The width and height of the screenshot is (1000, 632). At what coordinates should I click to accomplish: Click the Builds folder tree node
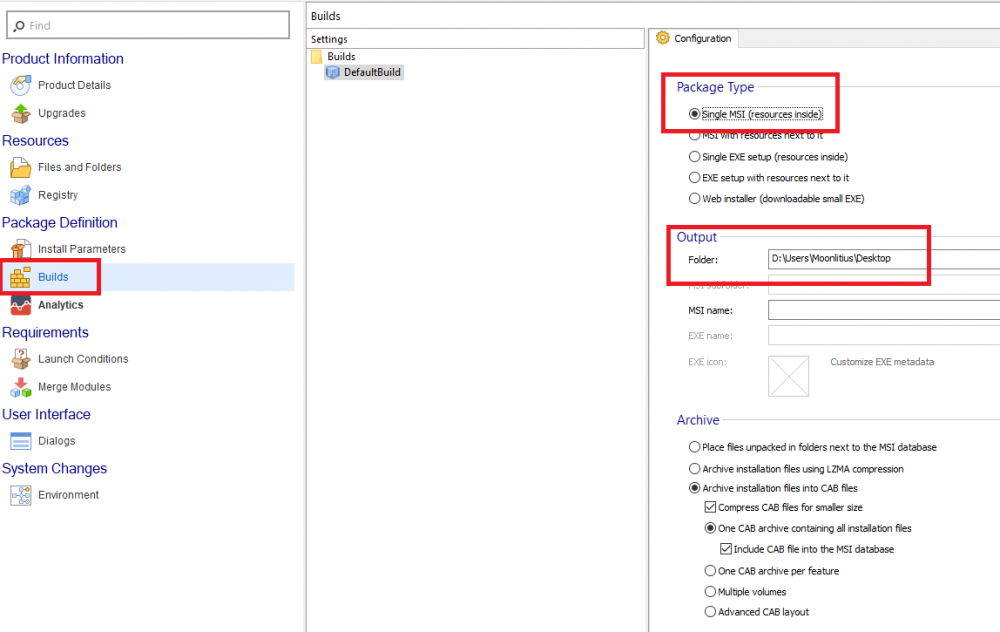pyautogui.click(x=341, y=57)
